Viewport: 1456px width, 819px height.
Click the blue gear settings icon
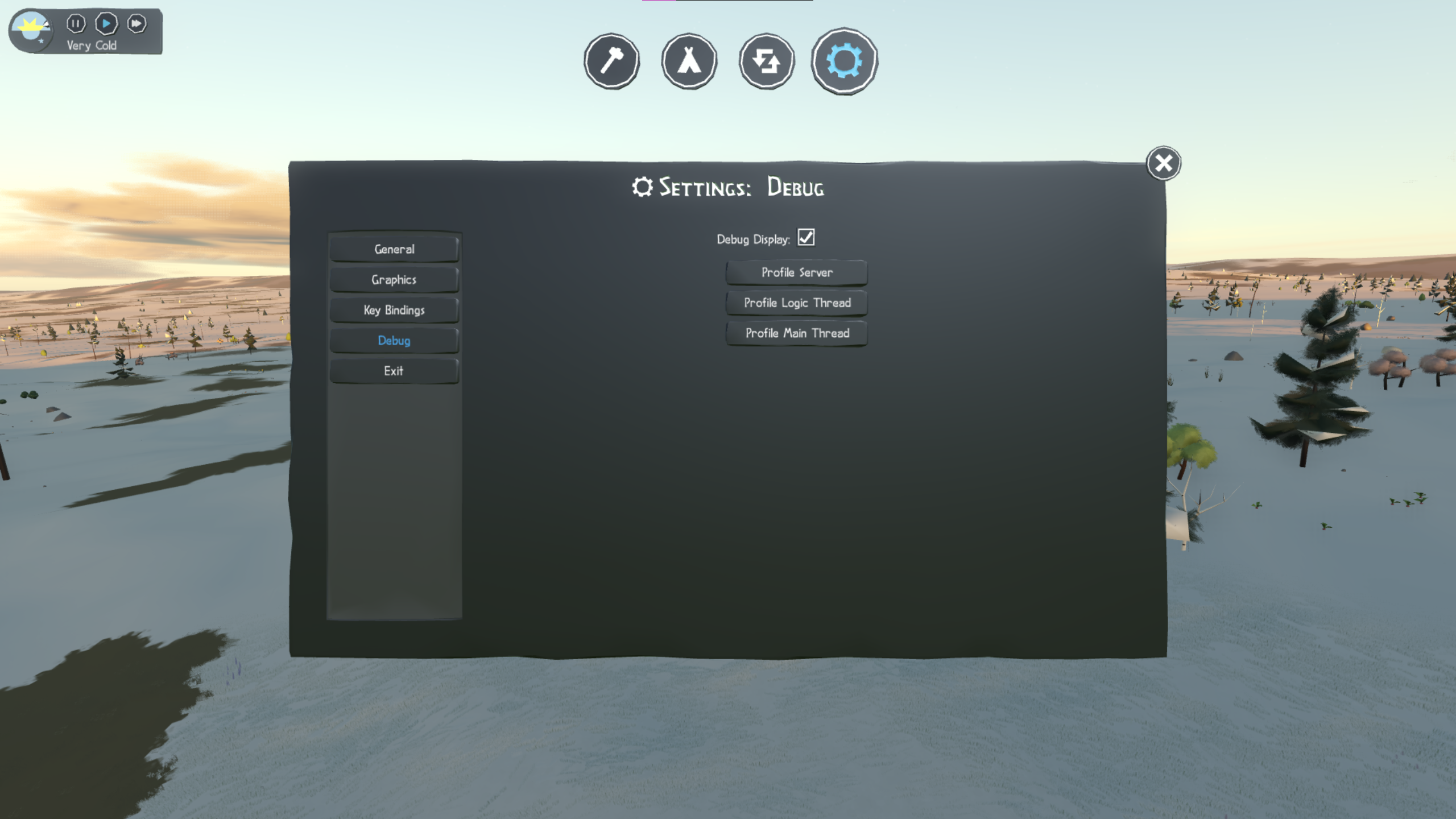click(x=844, y=61)
